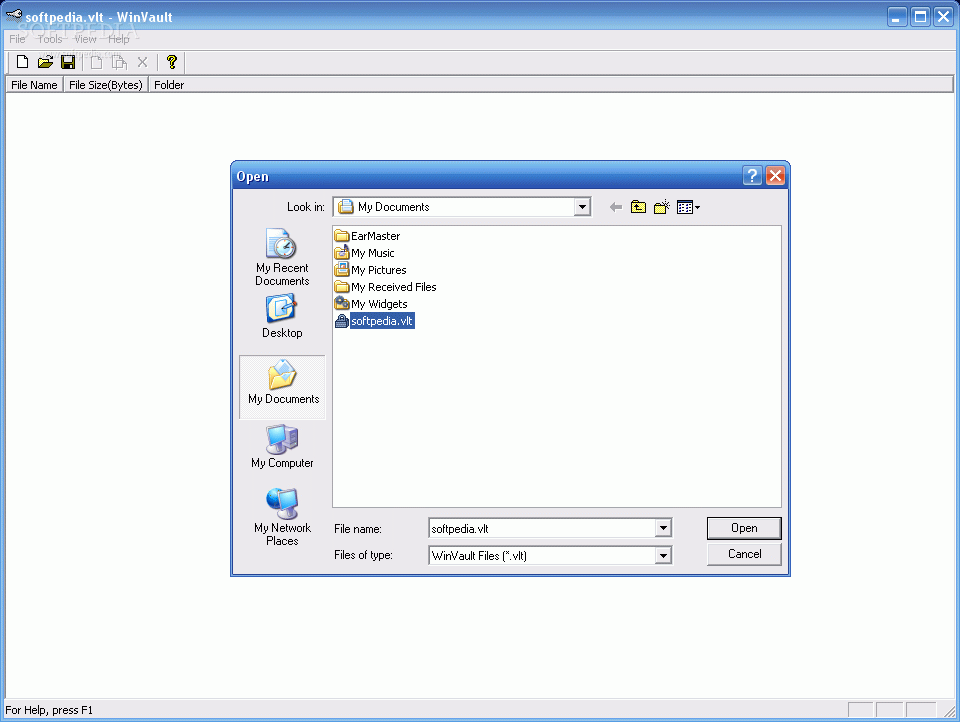960x722 pixels.
Task: Expand the File name dropdown arrow
Action: coord(663,528)
